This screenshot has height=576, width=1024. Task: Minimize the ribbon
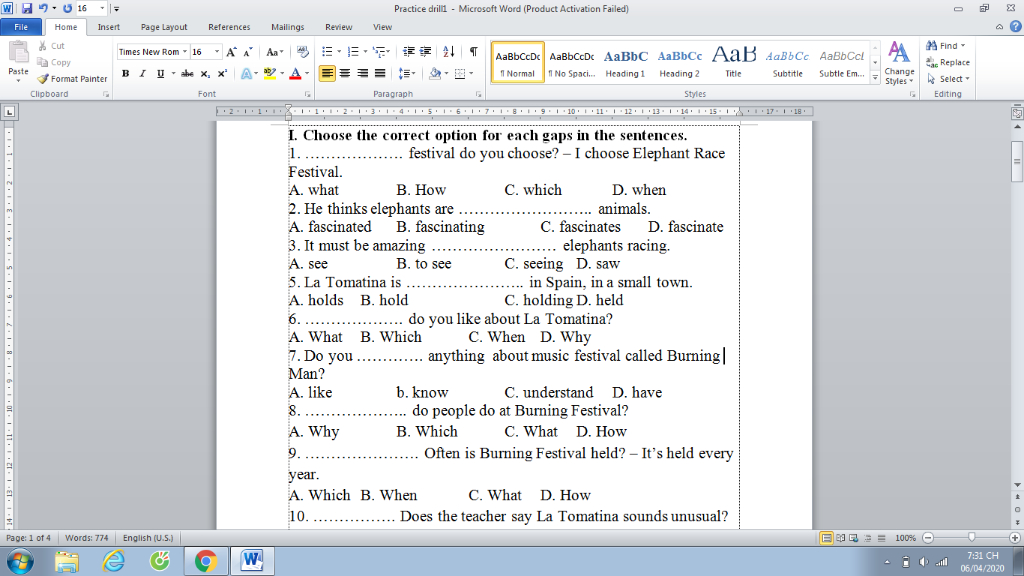pos(999,27)
